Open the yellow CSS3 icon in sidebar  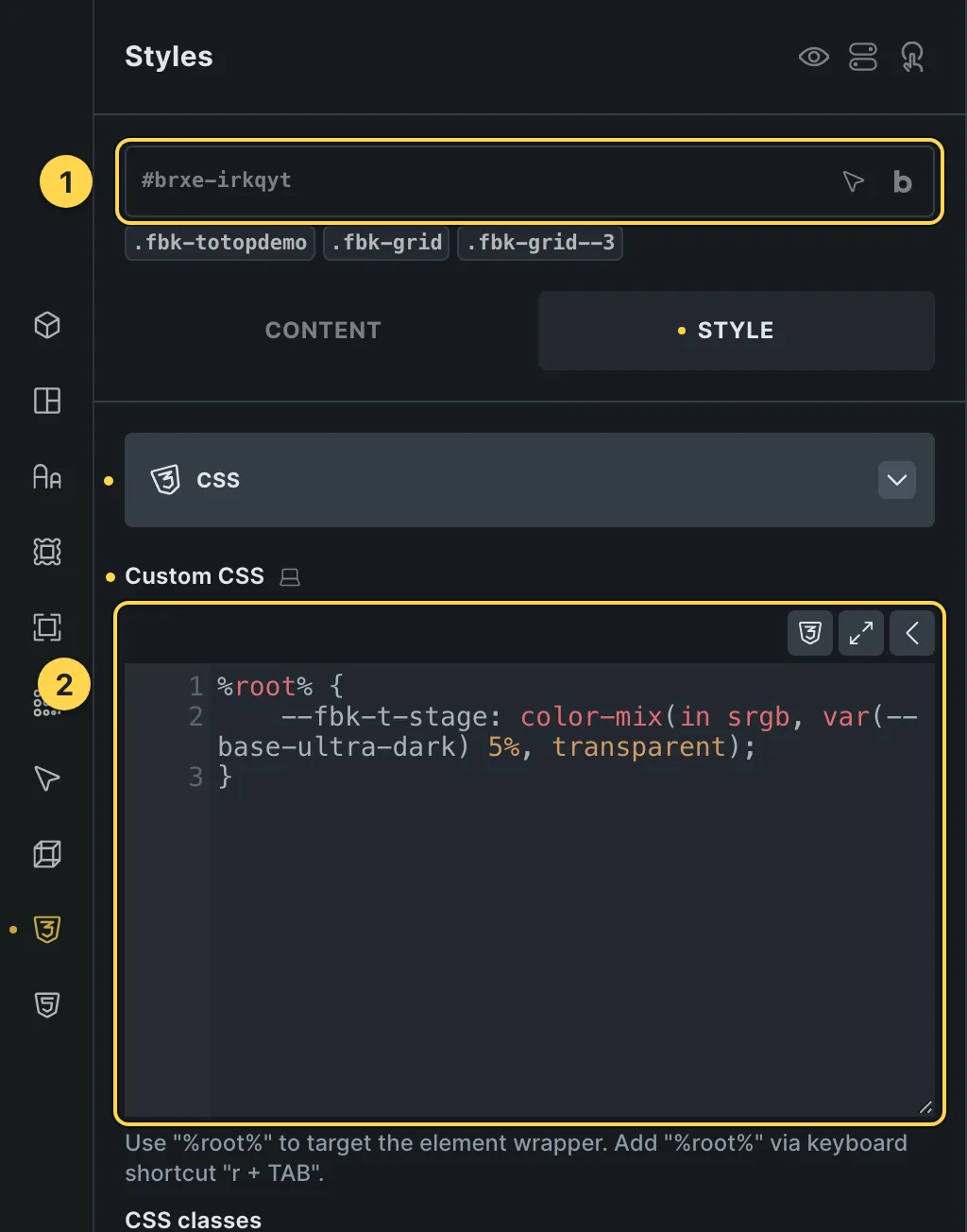47,930
